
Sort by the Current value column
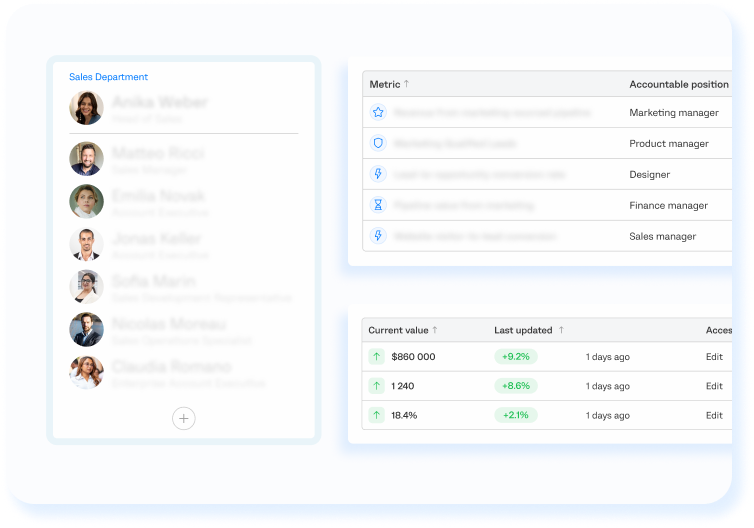[x=403, y=330]
